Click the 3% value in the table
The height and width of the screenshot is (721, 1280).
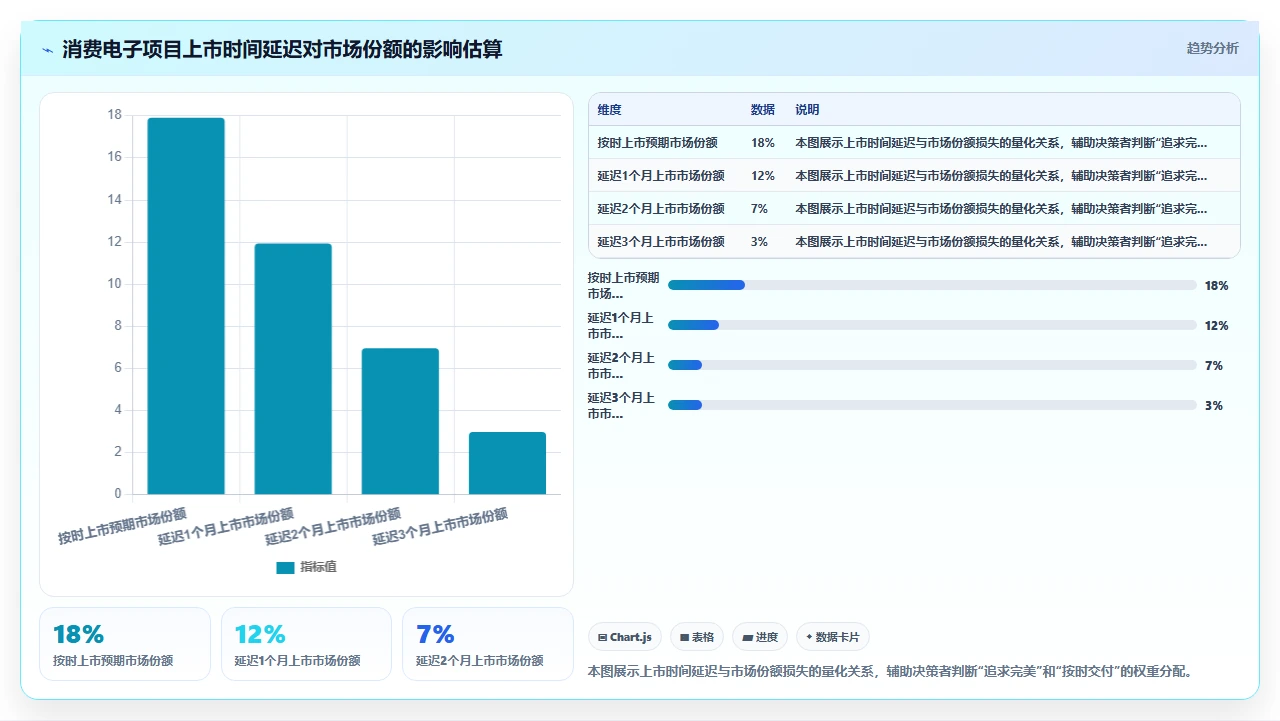(x=759, y=242)
